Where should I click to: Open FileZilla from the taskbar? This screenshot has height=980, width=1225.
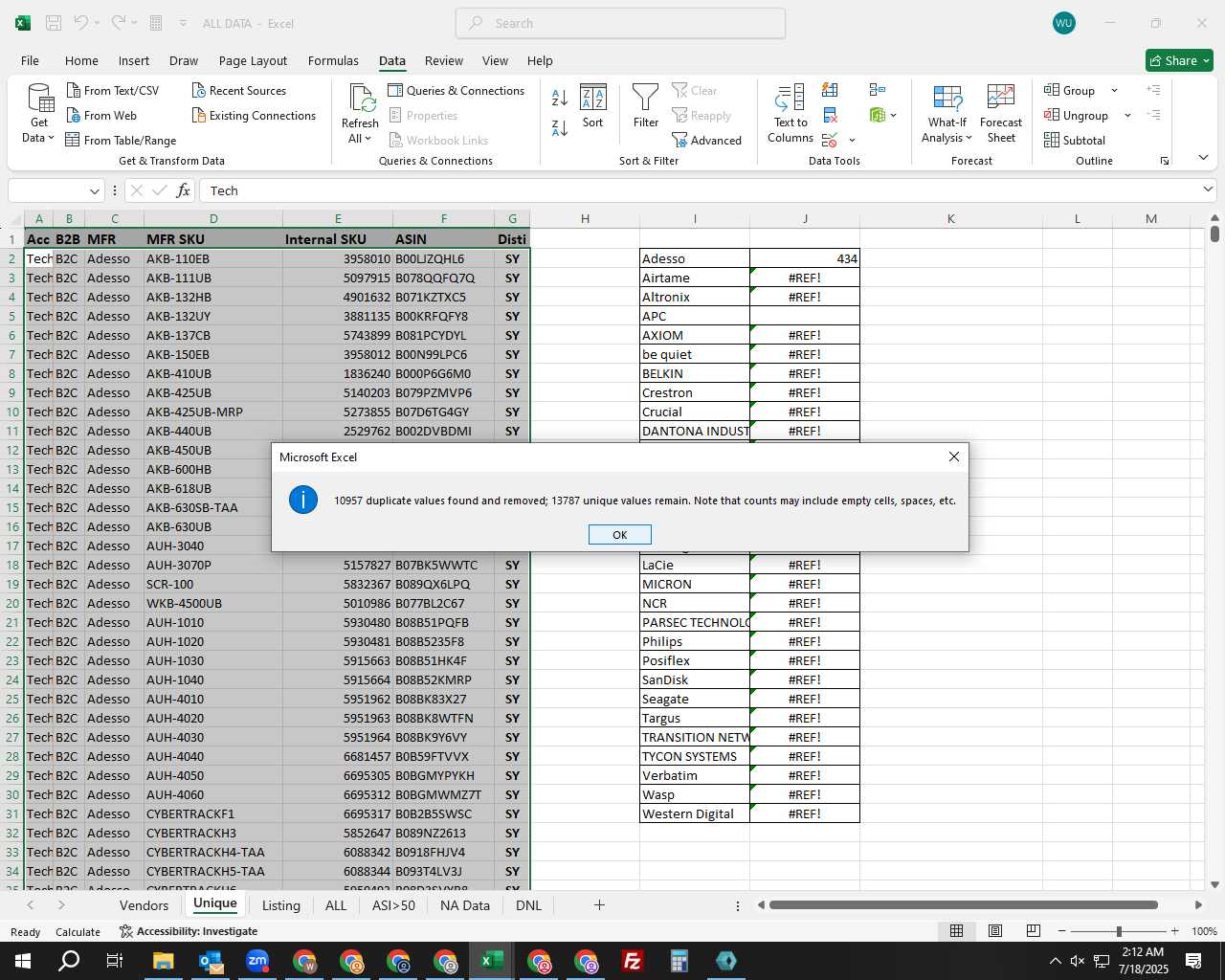633,961
